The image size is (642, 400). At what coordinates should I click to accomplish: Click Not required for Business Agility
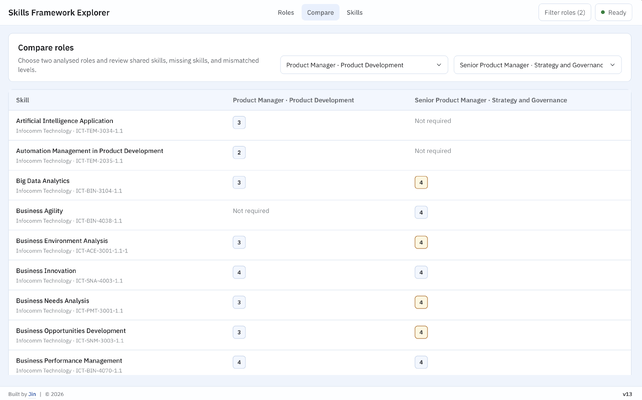[x=251, y=211]
